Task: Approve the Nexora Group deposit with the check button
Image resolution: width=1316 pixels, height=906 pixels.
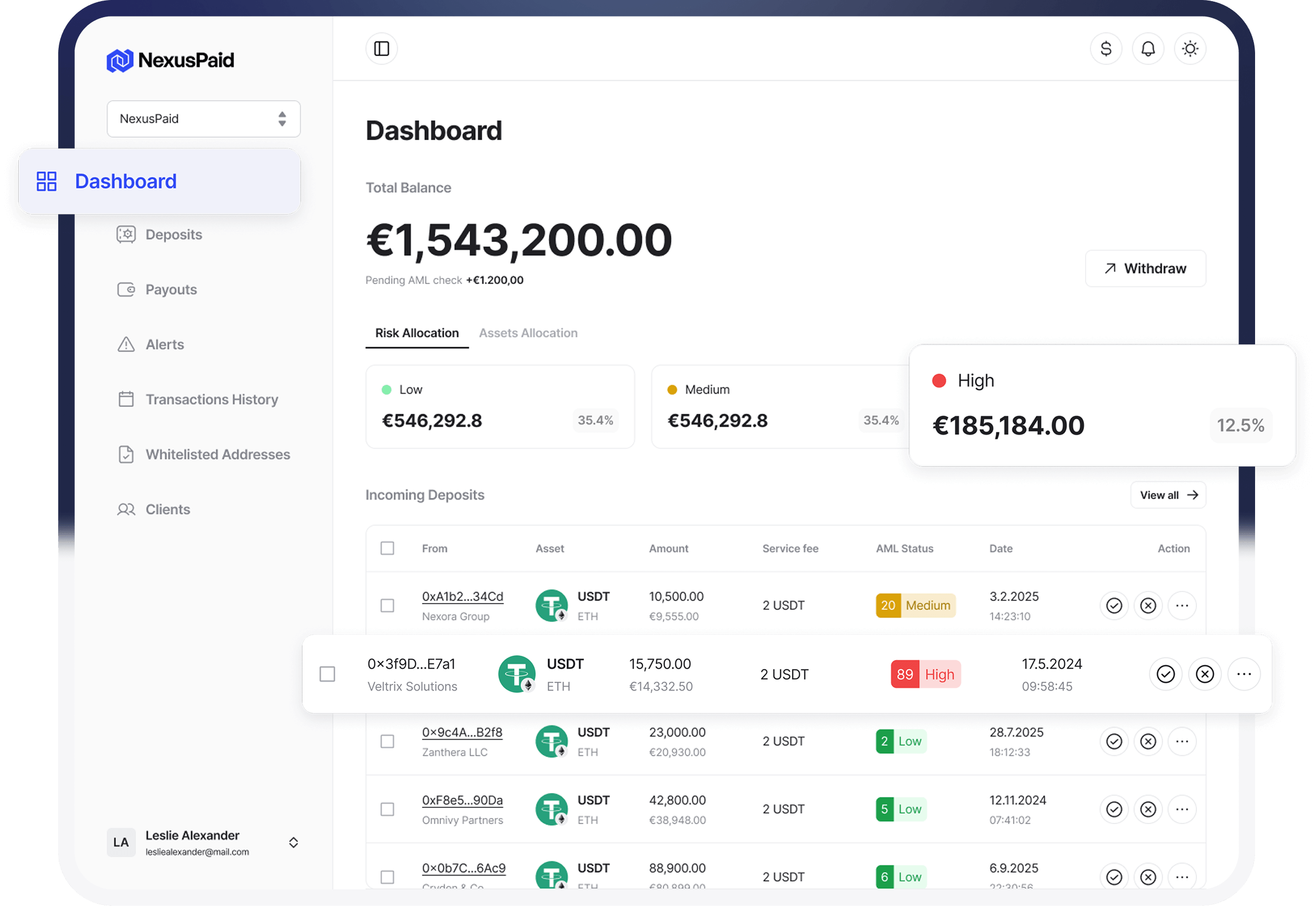Action: click(1114, 605)
